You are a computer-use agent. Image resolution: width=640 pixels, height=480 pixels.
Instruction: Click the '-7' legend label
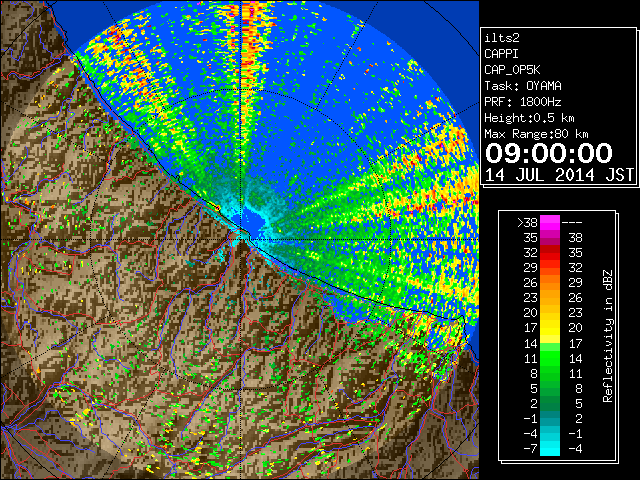pos(530,449)
